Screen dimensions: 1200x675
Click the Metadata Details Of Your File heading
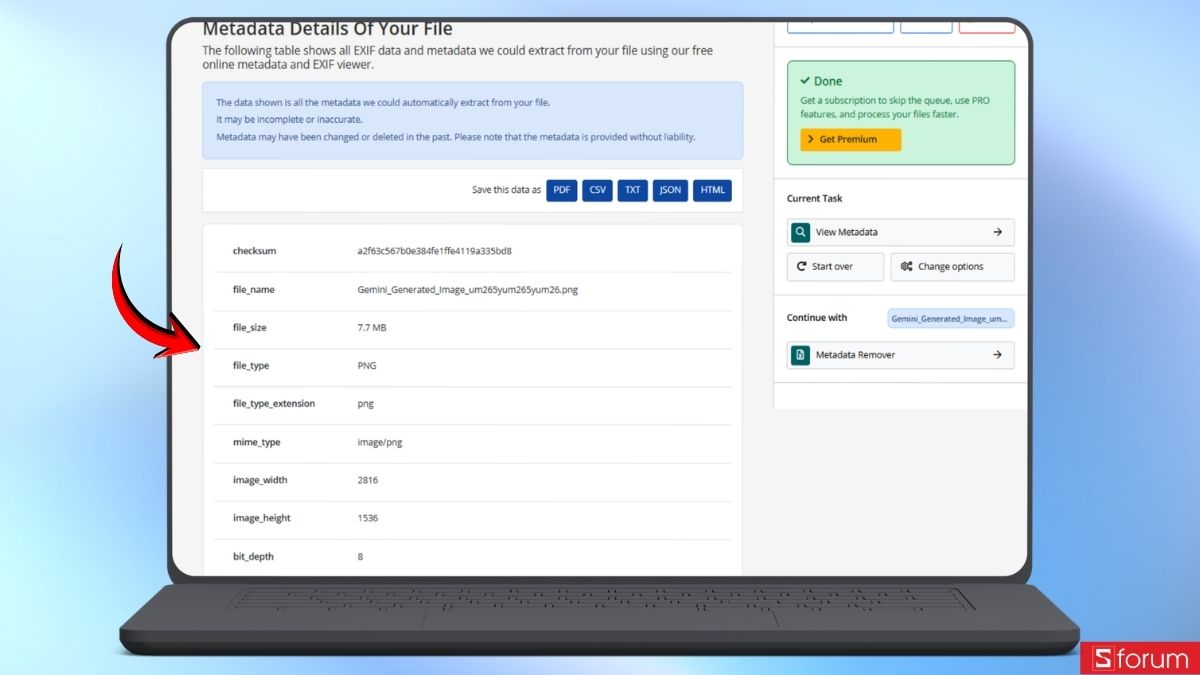(327, 29)
